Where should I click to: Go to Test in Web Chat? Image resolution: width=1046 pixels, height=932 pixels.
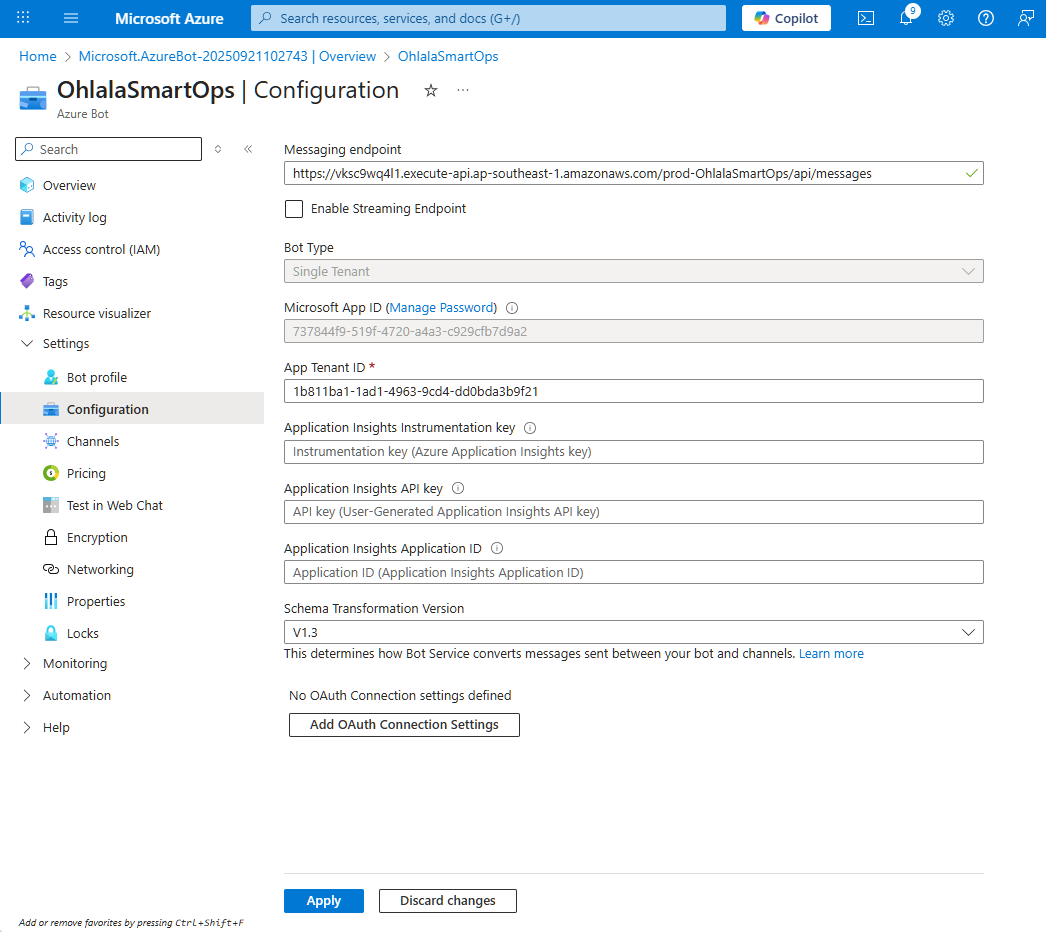tap(114, 505)
